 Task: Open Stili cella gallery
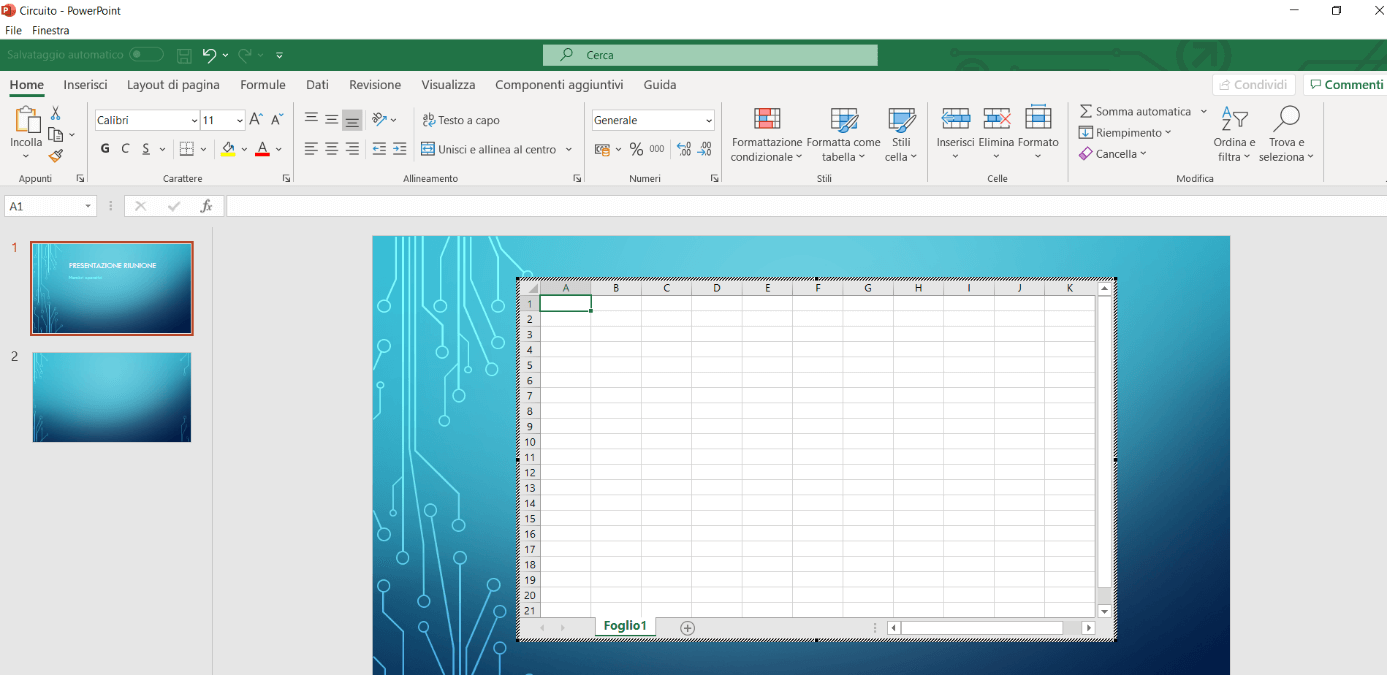(901, 135)
